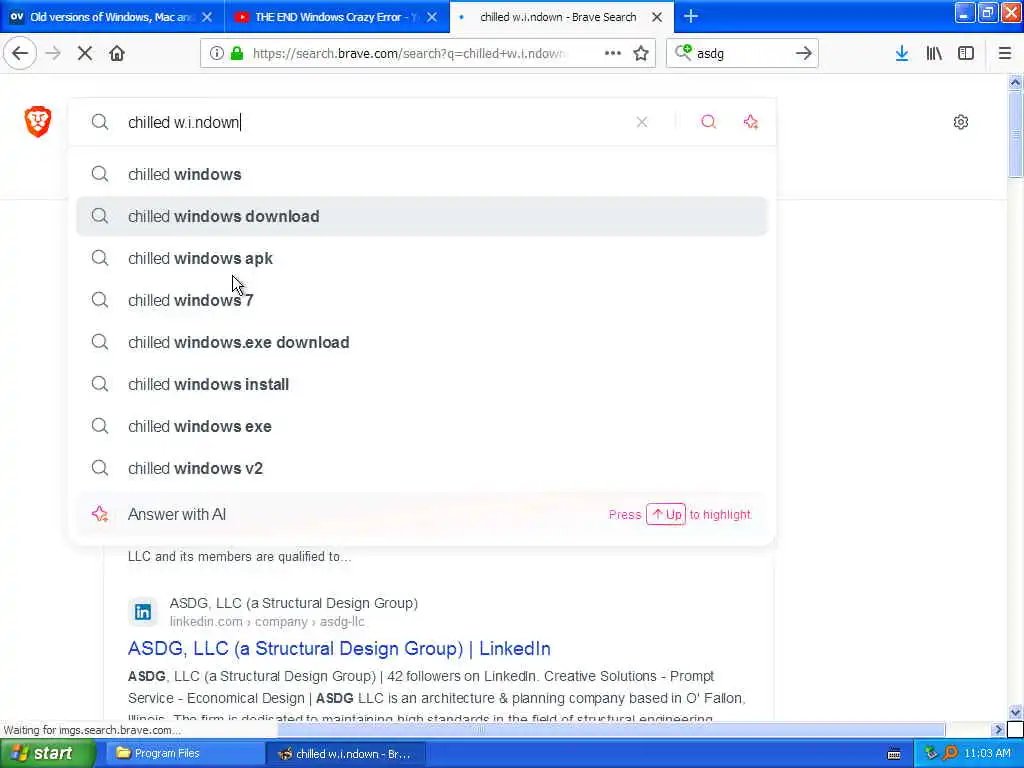Switch to Program Files taskbar window
1024x768 pixels.
tap(183, 753)
